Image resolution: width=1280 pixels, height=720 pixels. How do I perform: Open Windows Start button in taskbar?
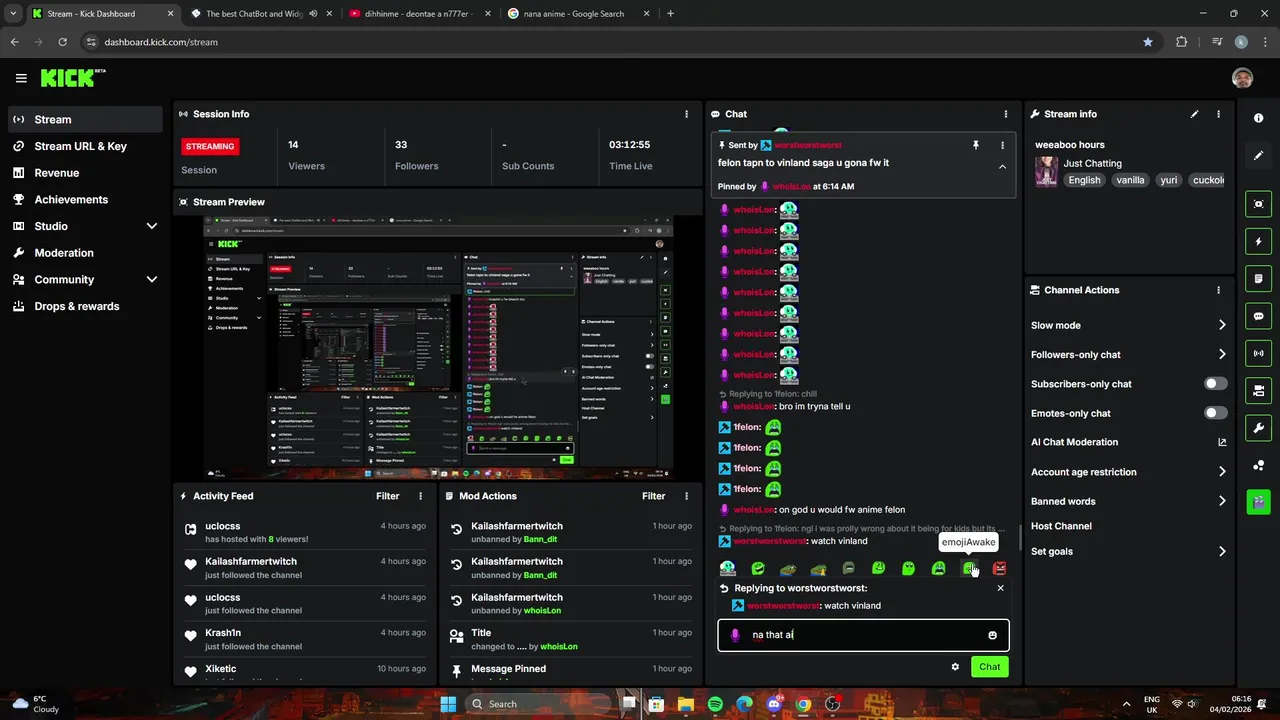click(x=448, y=704)
